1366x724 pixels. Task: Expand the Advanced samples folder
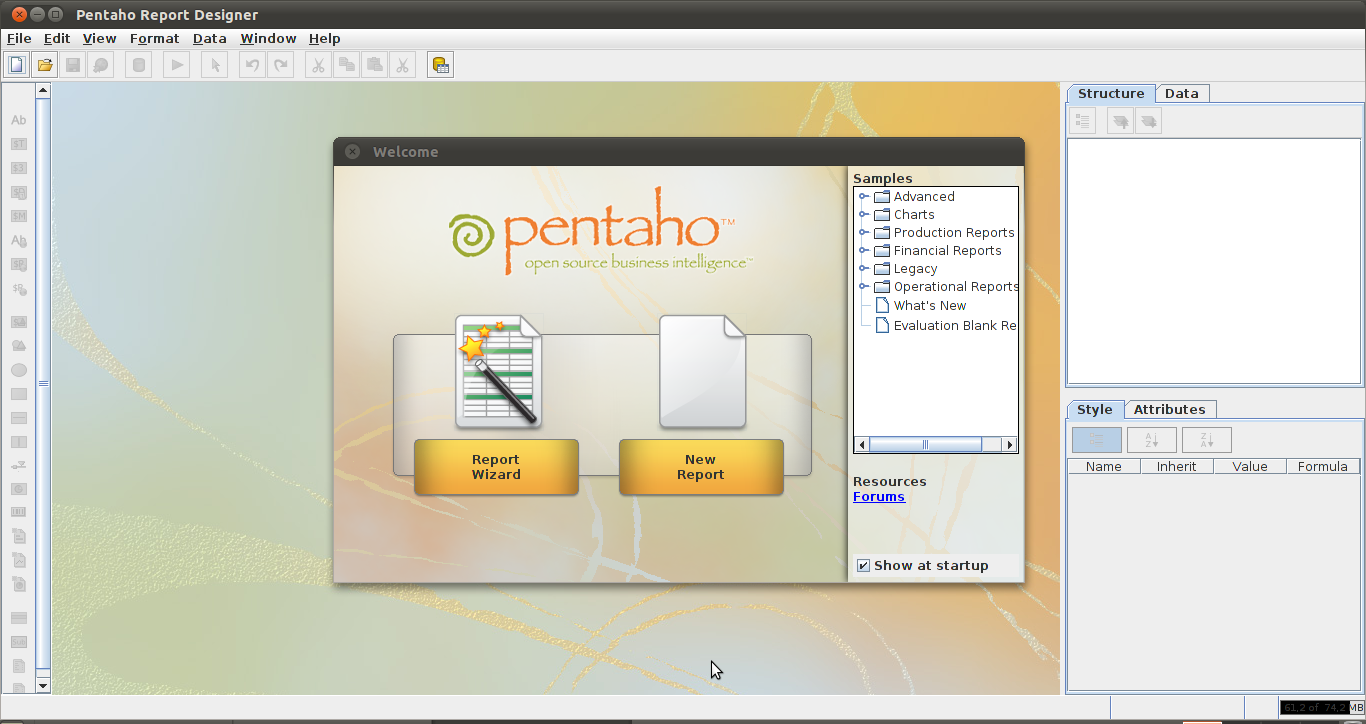click(x=863, y=197)
